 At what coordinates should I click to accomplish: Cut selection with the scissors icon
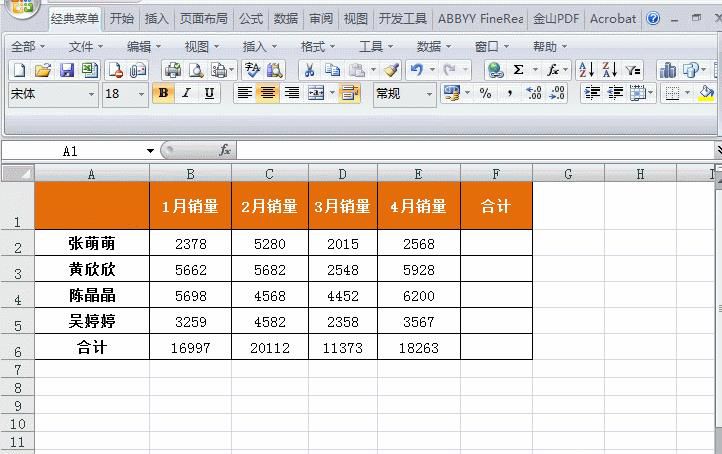309,70
